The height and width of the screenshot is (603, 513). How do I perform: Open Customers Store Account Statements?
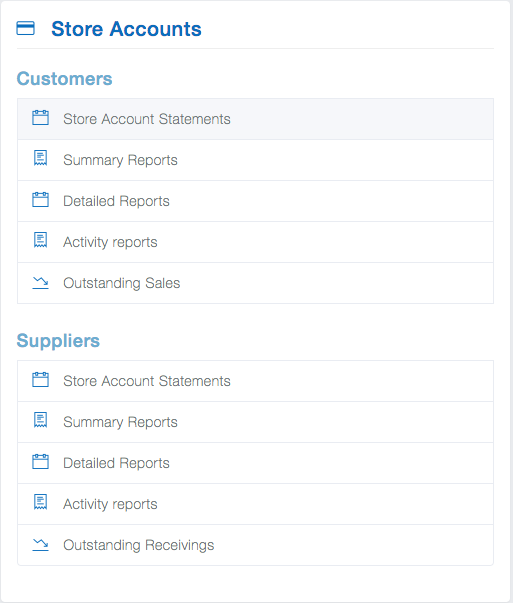pos(255,119)
